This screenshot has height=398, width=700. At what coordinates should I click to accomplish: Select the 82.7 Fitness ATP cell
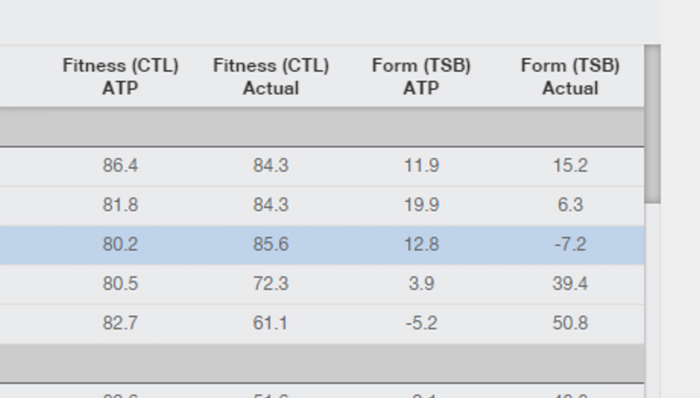point(120,323)
